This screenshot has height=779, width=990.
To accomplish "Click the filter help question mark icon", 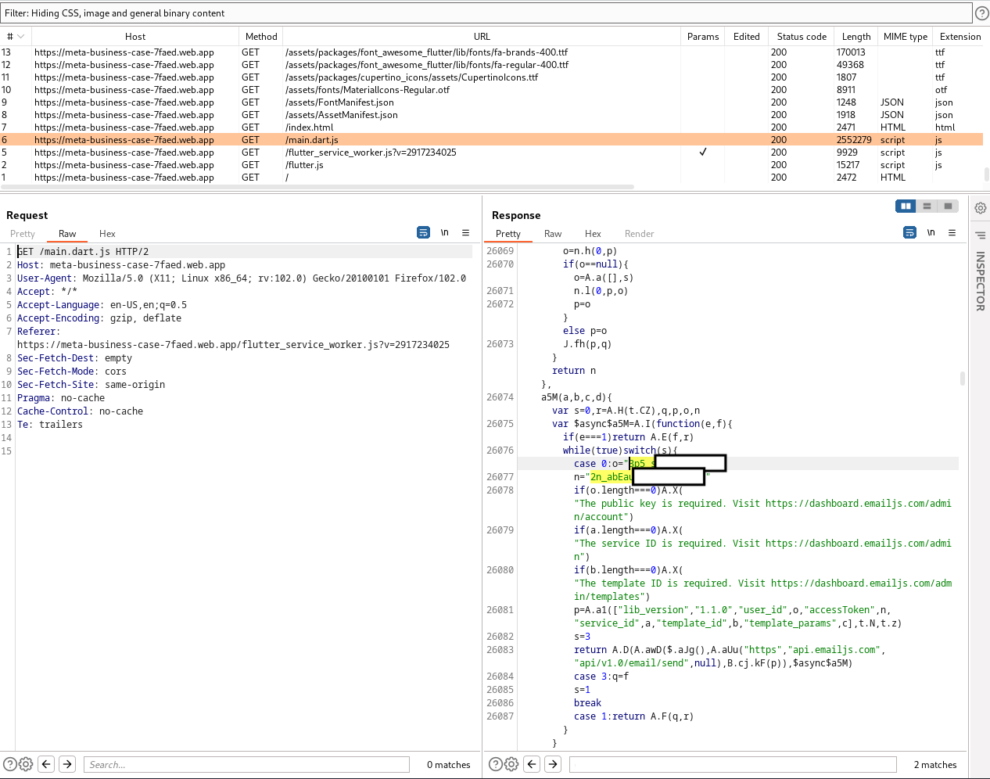I will [981, 13].
